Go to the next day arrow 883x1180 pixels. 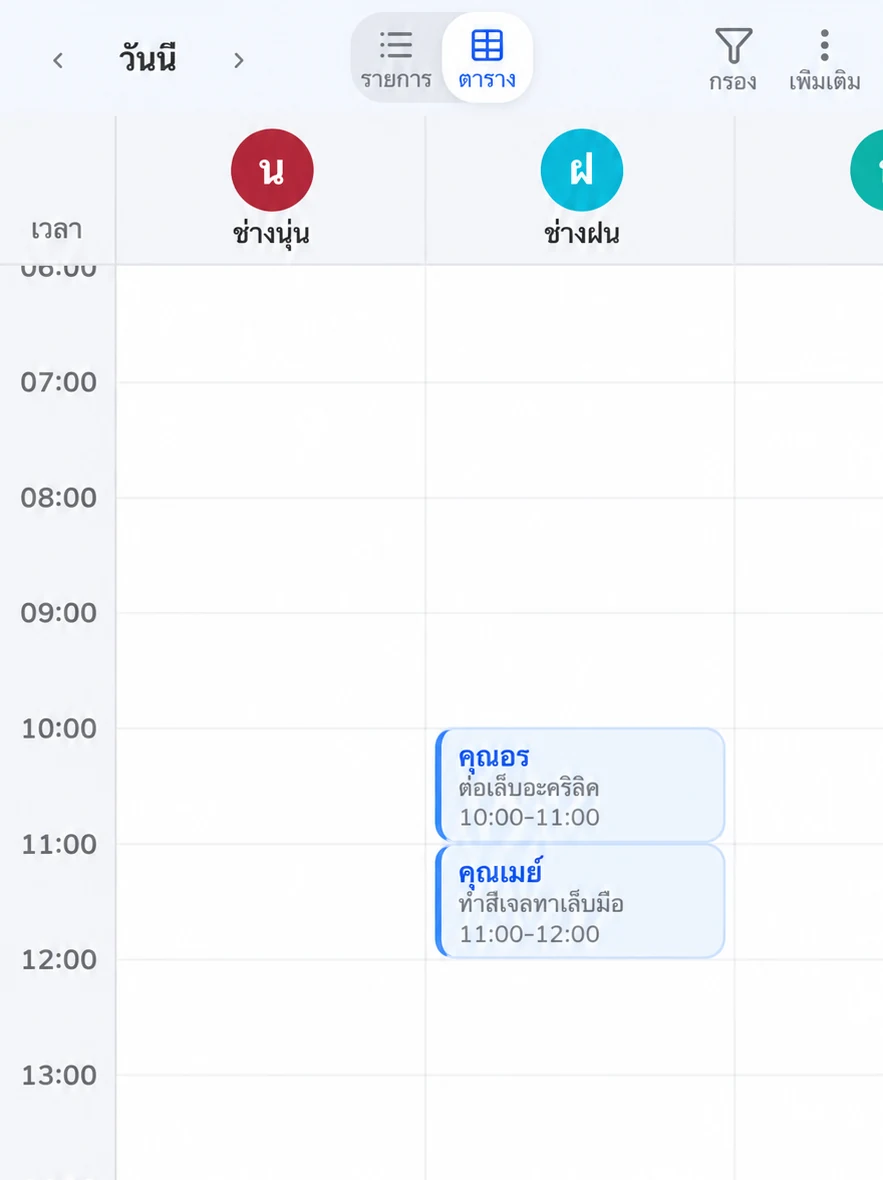pos(239,60)
